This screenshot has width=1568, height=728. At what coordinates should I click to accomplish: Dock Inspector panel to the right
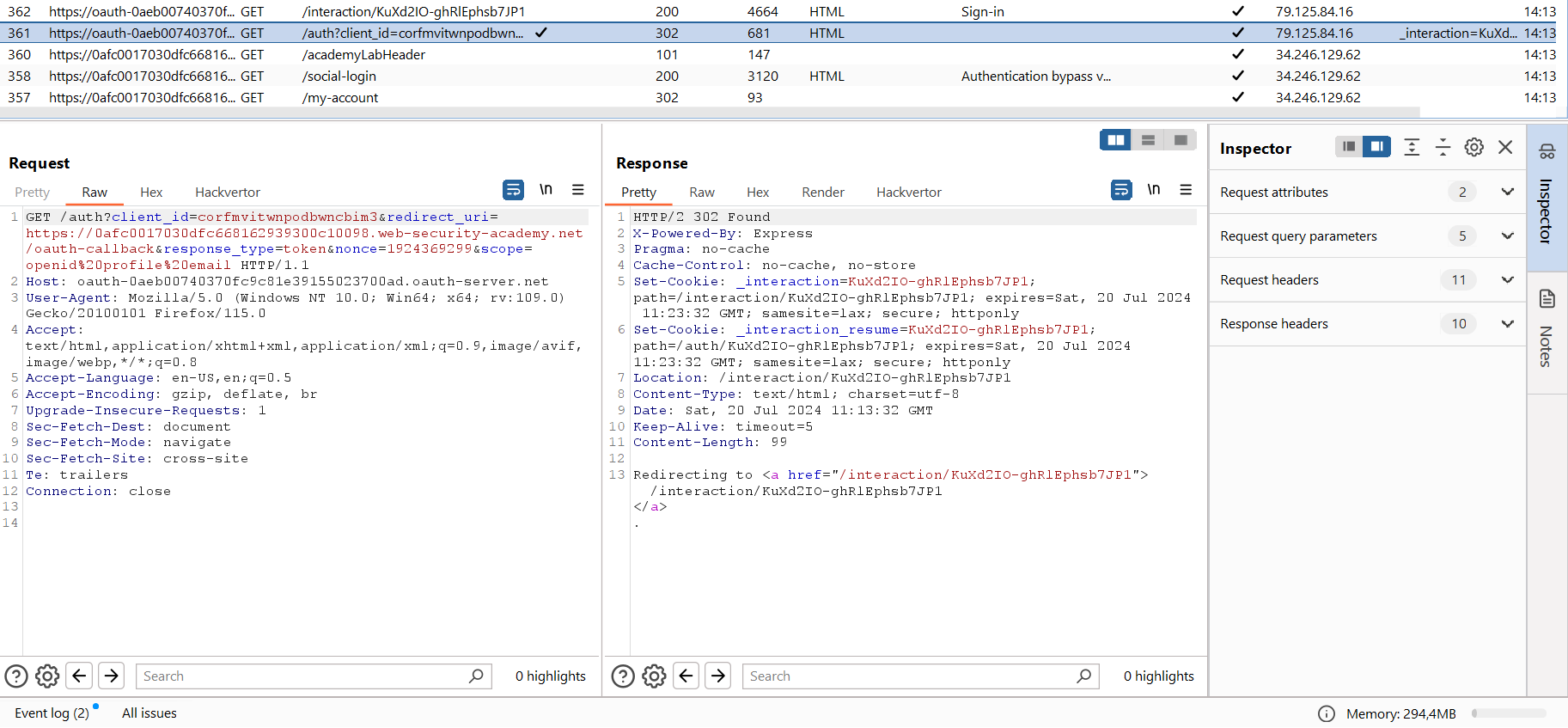point(1376,147)
